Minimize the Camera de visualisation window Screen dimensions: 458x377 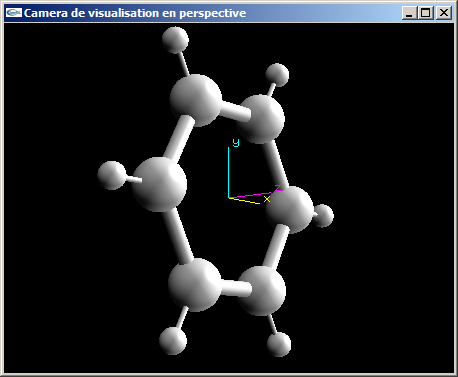[410, 13]
